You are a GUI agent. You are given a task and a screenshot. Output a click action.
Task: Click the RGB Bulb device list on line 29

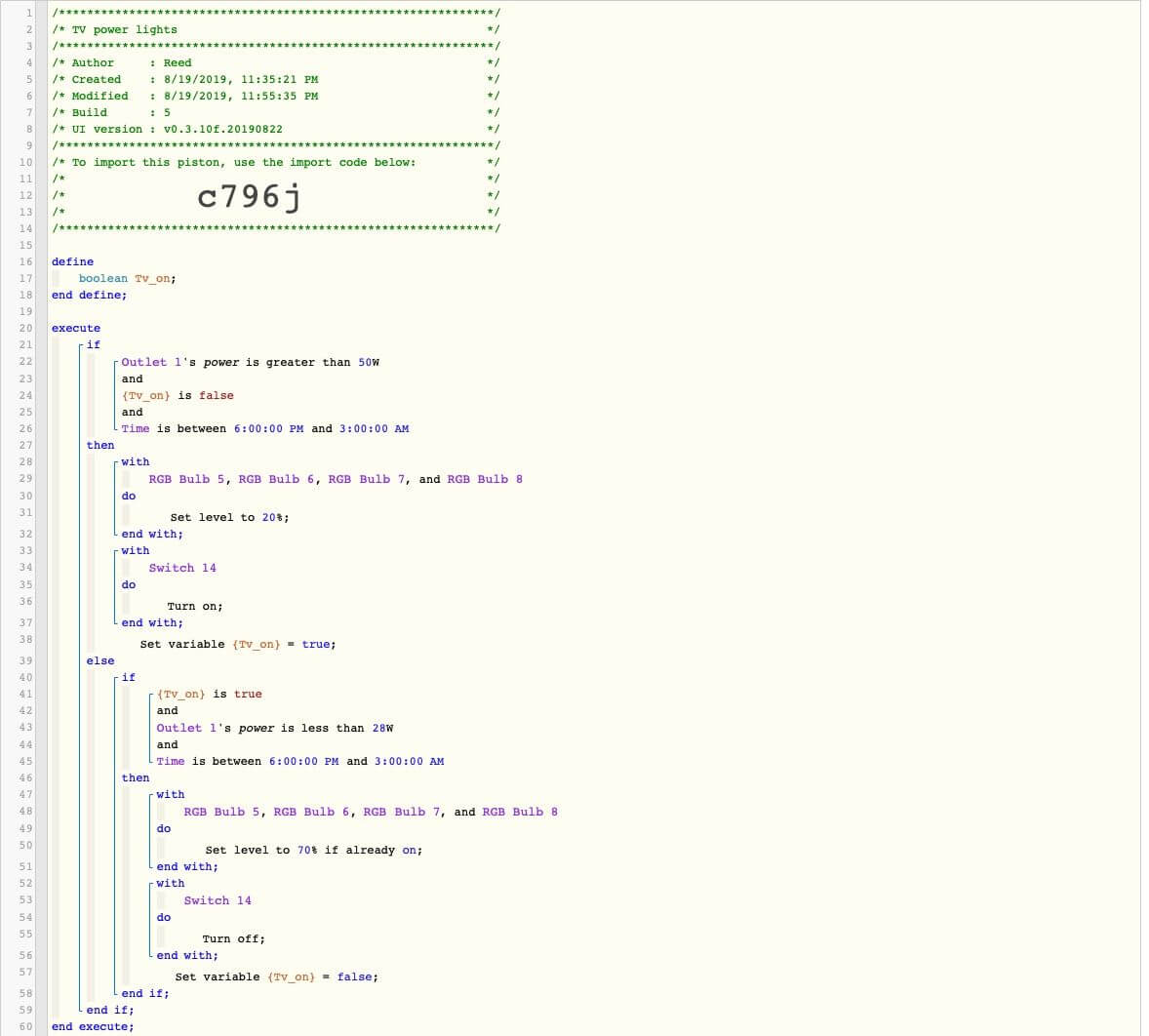click(335, 479)
